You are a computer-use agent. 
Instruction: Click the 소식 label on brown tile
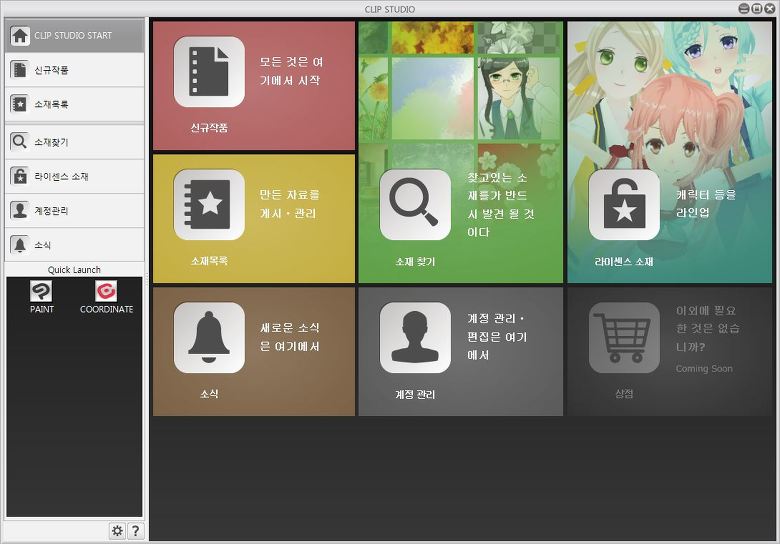point(209,393)
